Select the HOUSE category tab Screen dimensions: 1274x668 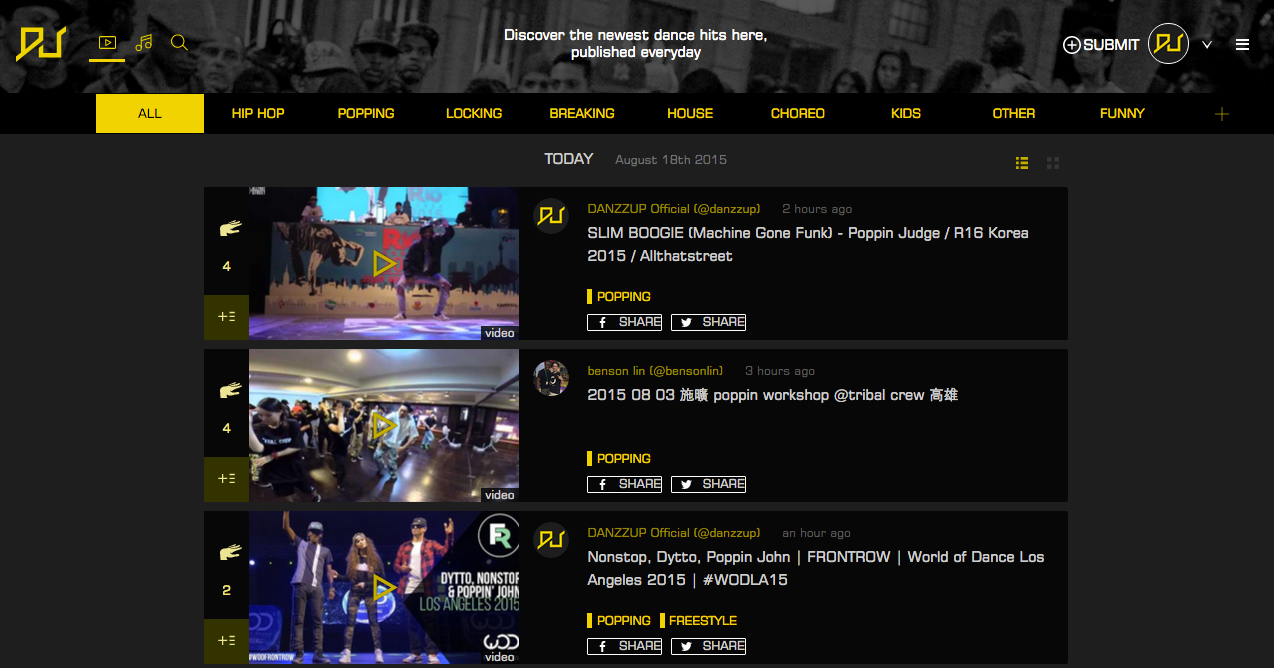pyautogui.click(x=690, y=113)
